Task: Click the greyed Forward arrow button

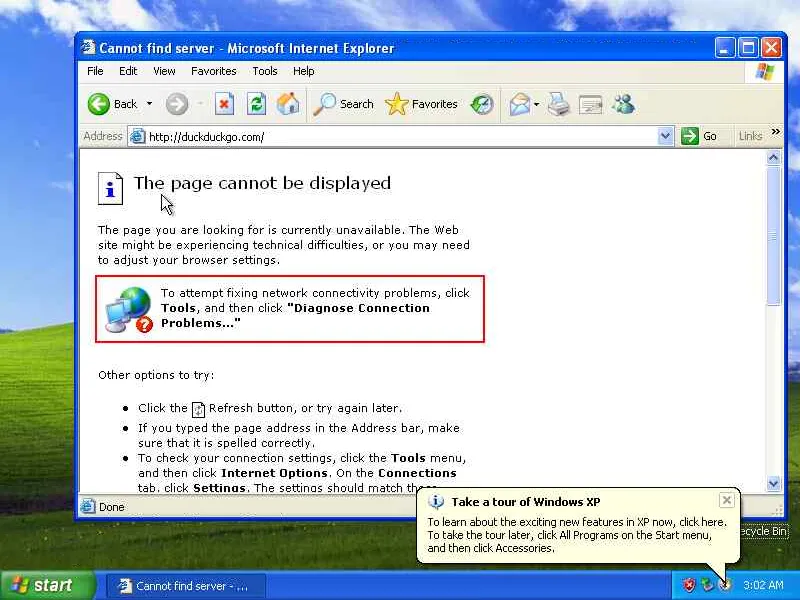Action: [x=177, y=104]
